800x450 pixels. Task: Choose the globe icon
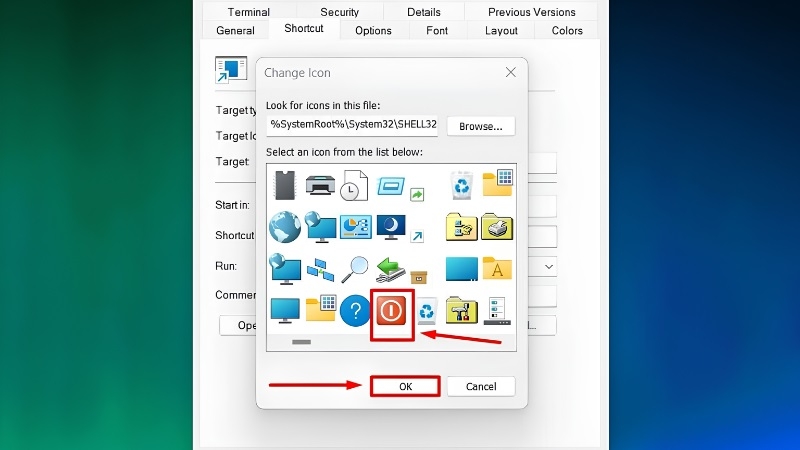tap(285, 227)
